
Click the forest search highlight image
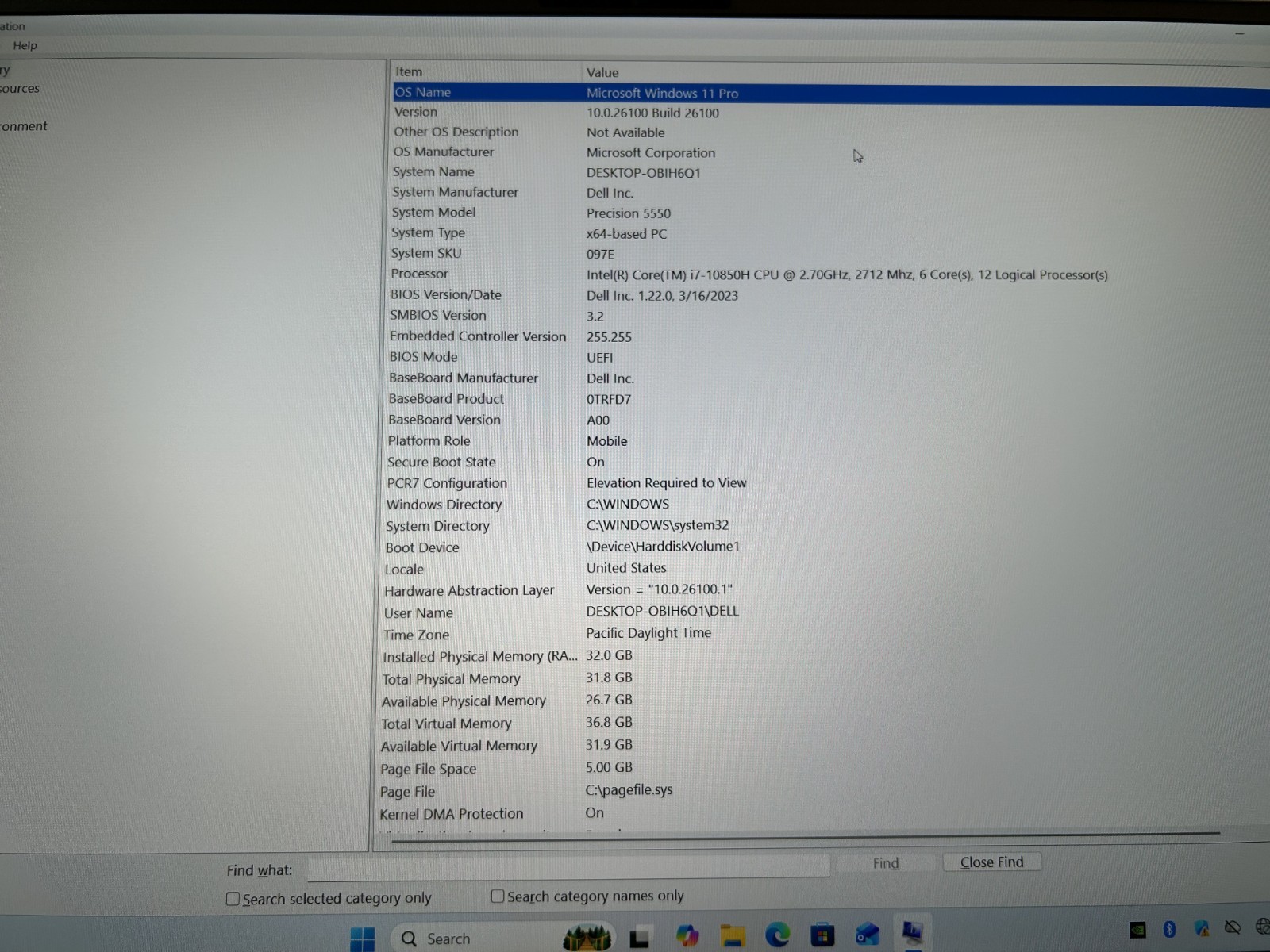coord(587,938)
